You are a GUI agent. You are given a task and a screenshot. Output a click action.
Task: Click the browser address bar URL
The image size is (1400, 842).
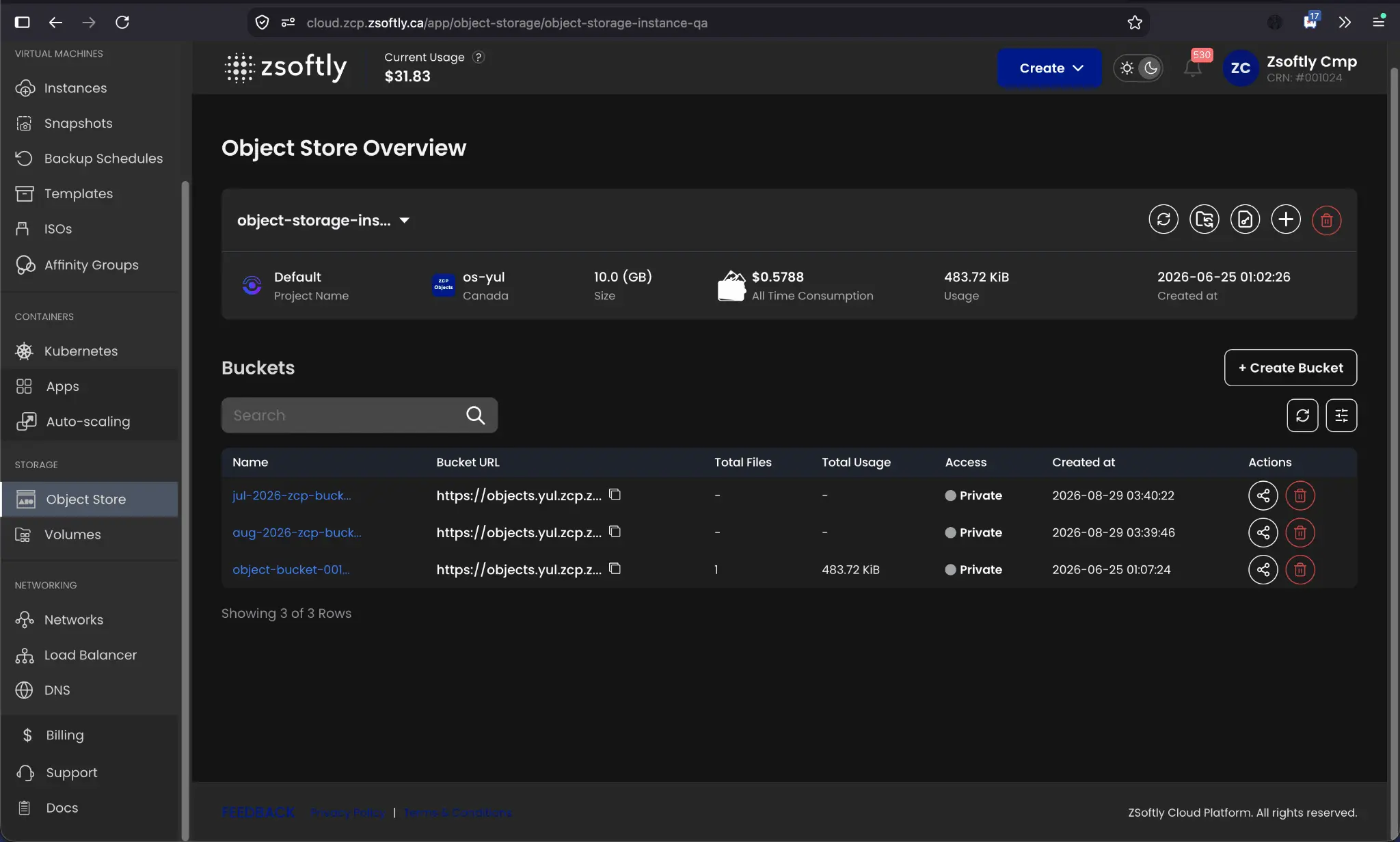tap(507, 23)
